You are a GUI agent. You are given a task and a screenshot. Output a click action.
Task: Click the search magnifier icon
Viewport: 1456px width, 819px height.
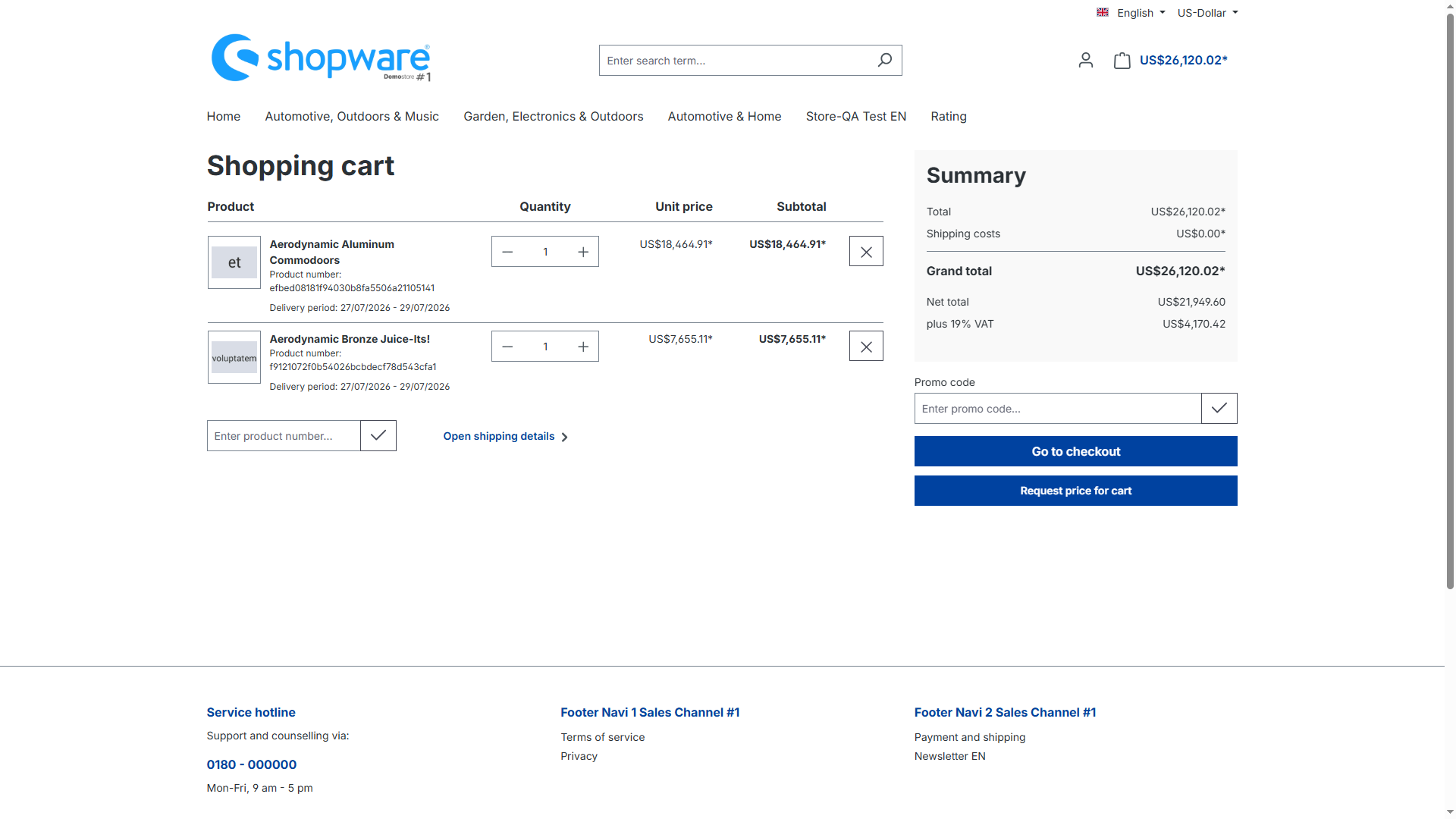pos(884,60)
